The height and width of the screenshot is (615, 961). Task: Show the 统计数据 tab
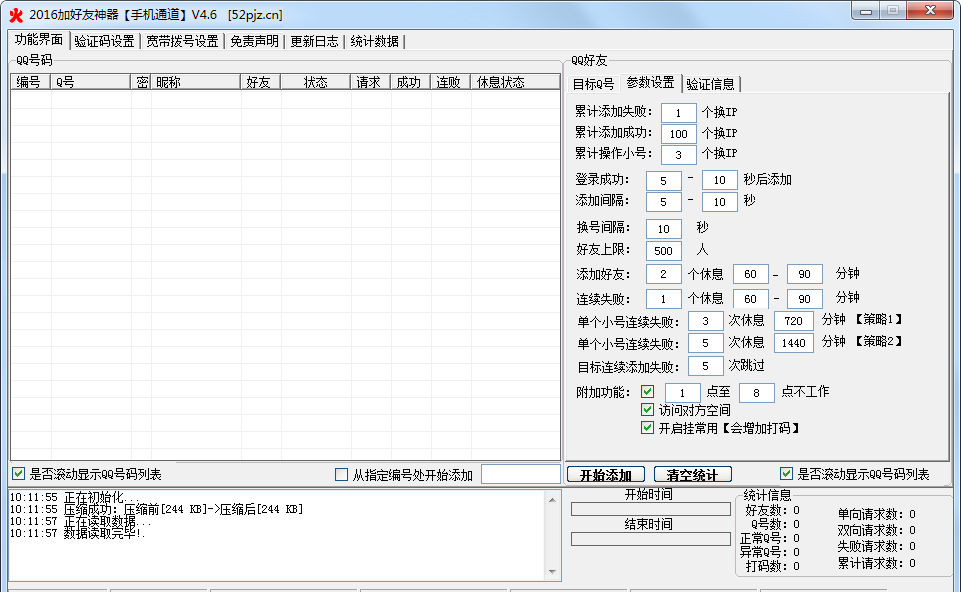point(374,41)
